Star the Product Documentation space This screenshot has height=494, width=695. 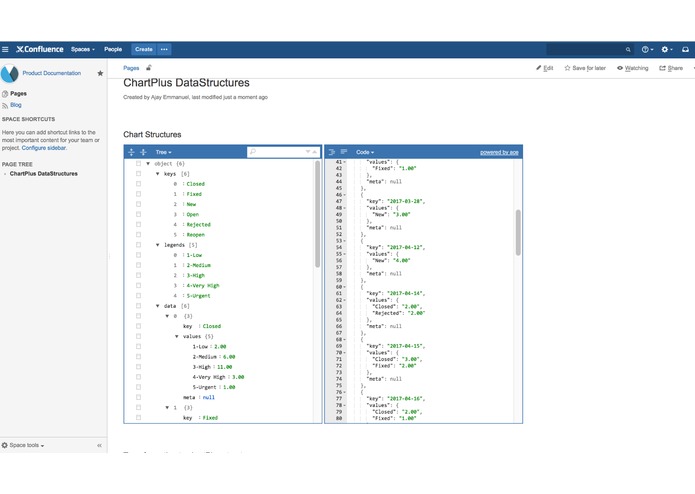click(x=100, y=73)
